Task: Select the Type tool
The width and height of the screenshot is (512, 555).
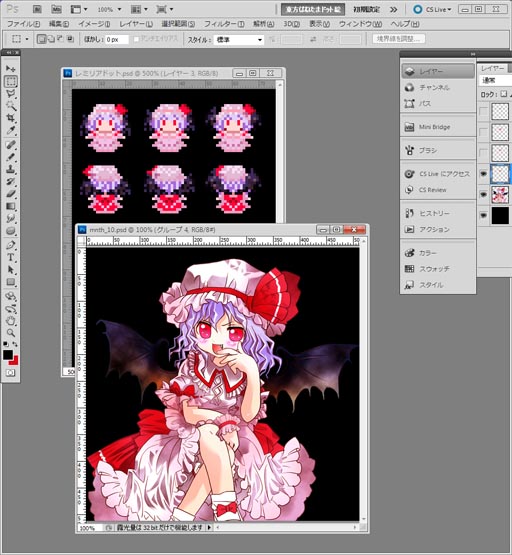Action: coord(11,257)
